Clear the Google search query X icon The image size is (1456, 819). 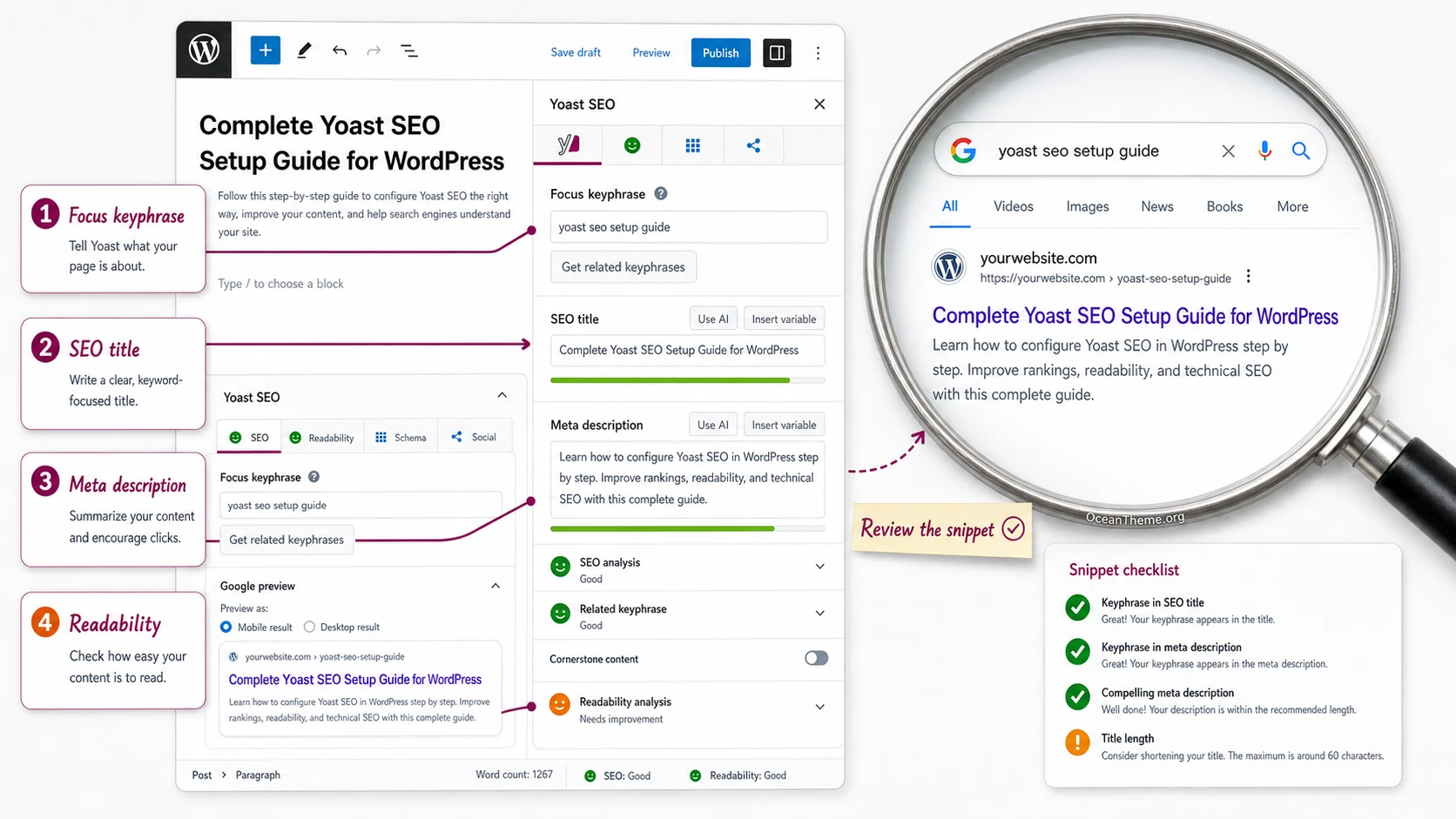(1228, 151)
